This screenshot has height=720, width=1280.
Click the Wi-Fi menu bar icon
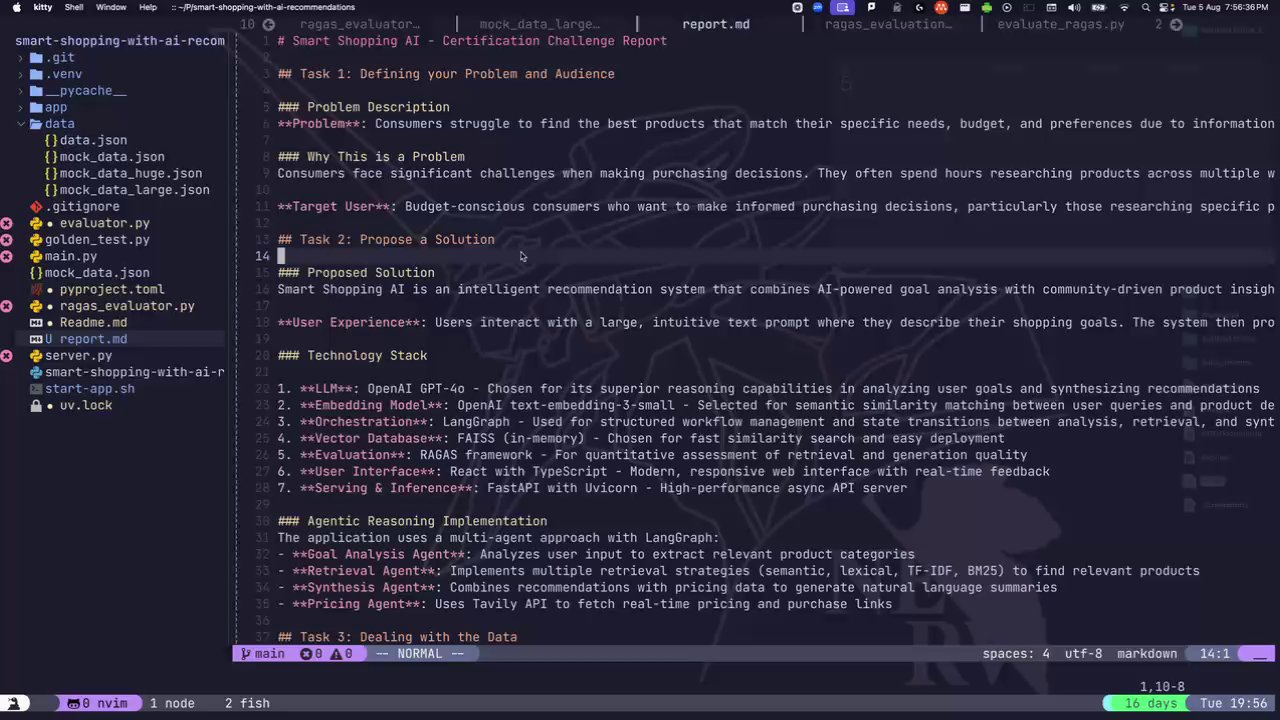[x=1124, y=7]
